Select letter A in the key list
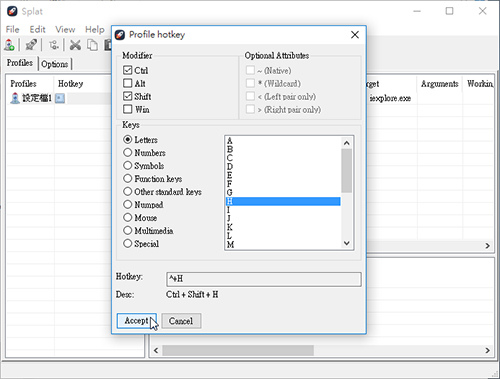The image size is (500, 379). coord(283,140)
